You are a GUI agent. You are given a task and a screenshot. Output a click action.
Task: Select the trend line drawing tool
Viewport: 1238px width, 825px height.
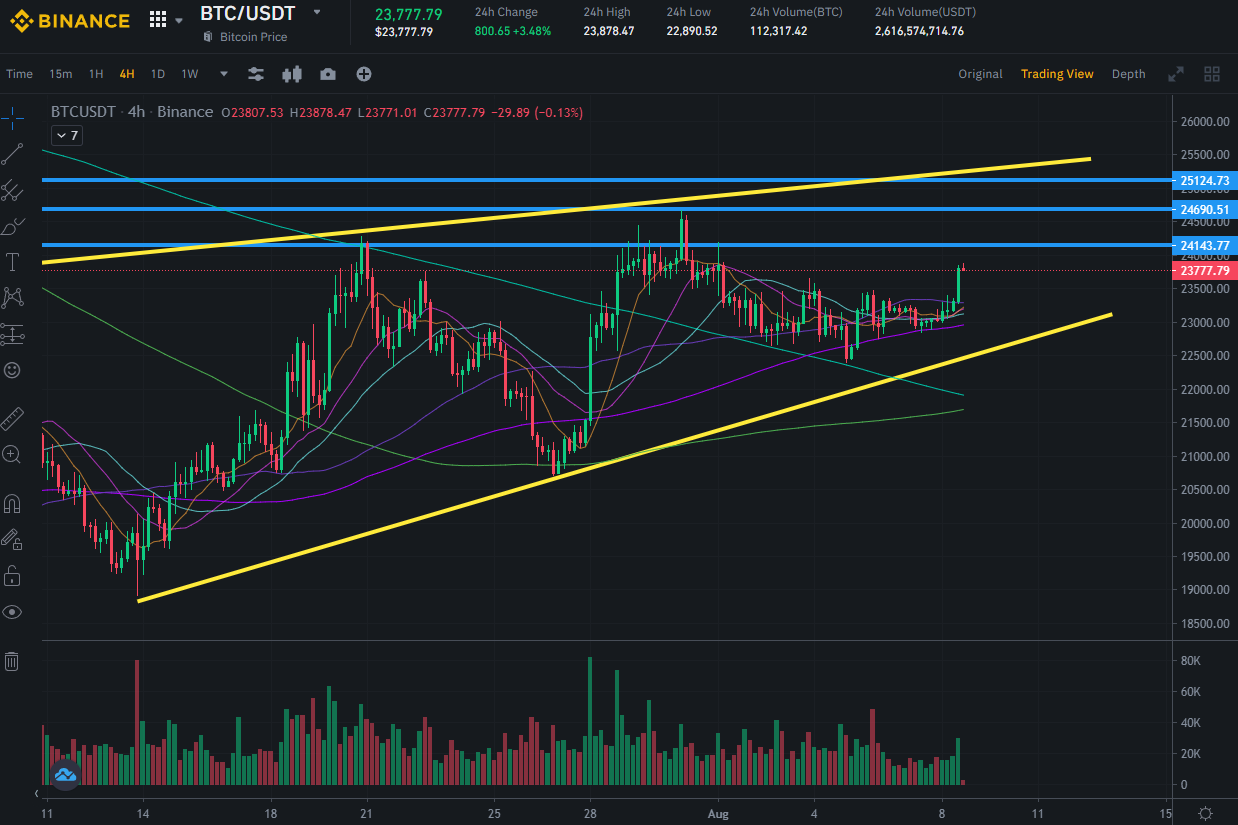click(x=12, y=154)
